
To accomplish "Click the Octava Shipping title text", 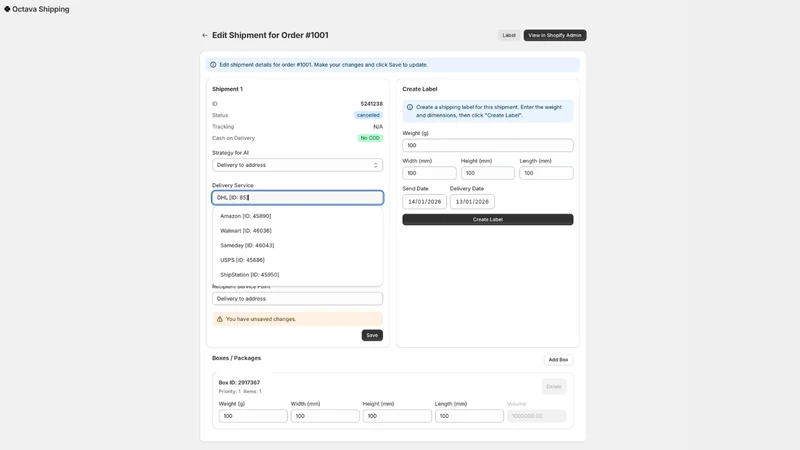I will [41, 9].
